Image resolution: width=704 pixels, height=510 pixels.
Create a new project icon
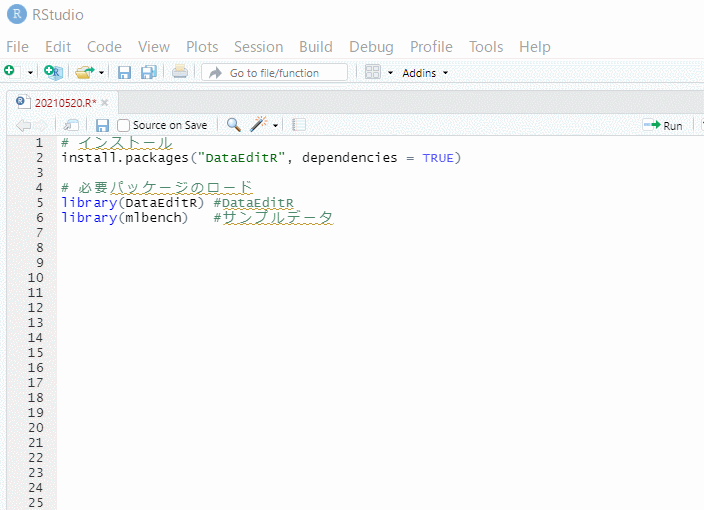click(x=54, y=72)
